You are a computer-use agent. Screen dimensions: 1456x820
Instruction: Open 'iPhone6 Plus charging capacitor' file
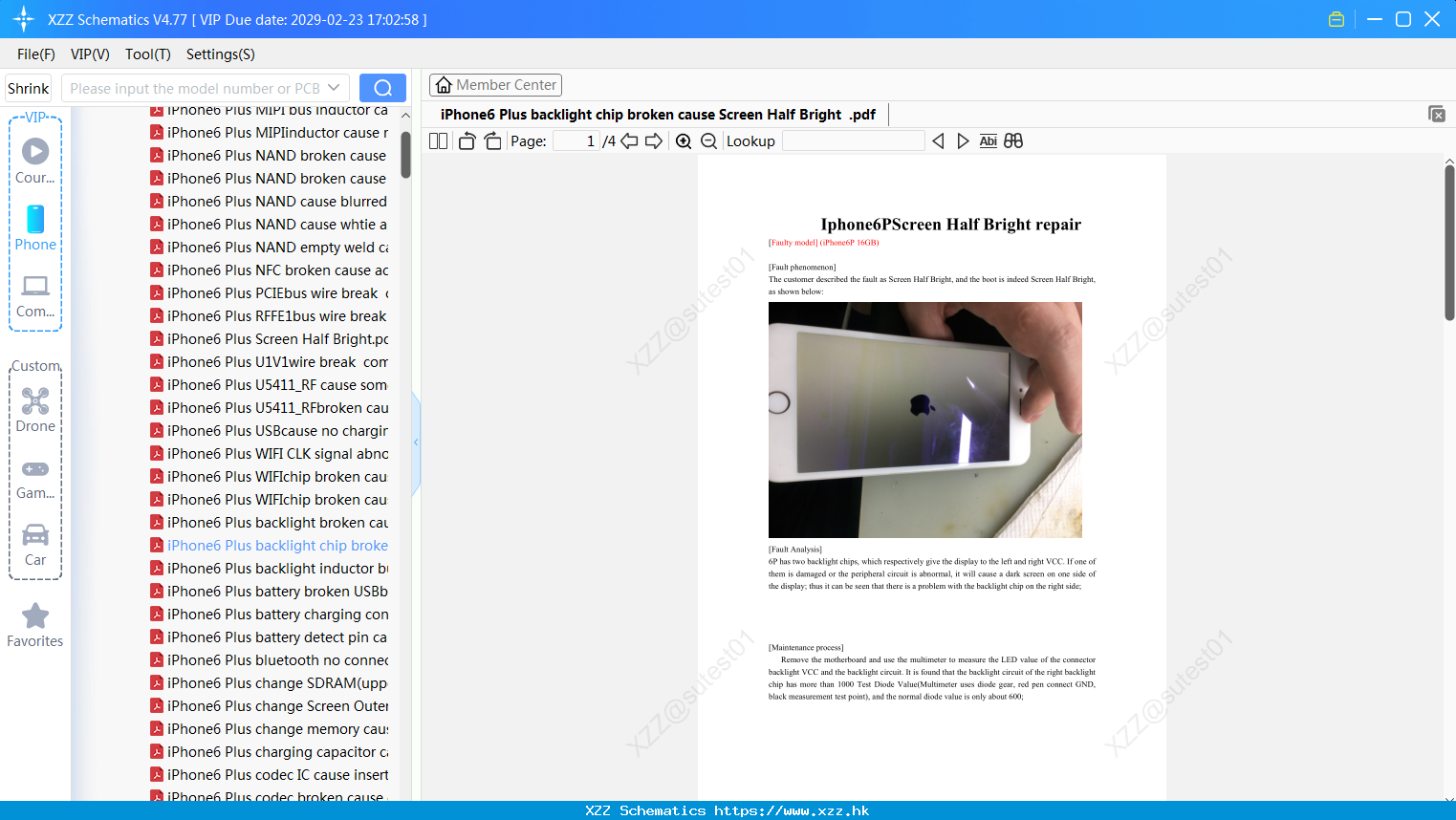coord(270,752)
